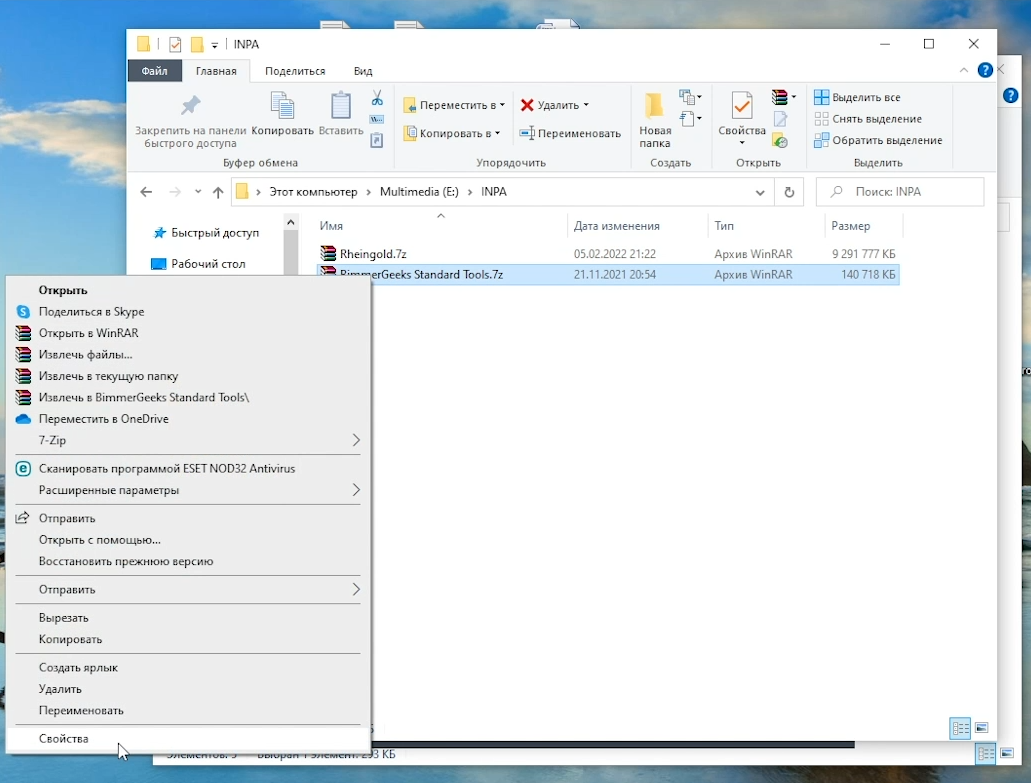The height and width of the screenshot is (783, 1031).
Task: Open the Easy access icon dropdown
Action: tap(690, 119)
